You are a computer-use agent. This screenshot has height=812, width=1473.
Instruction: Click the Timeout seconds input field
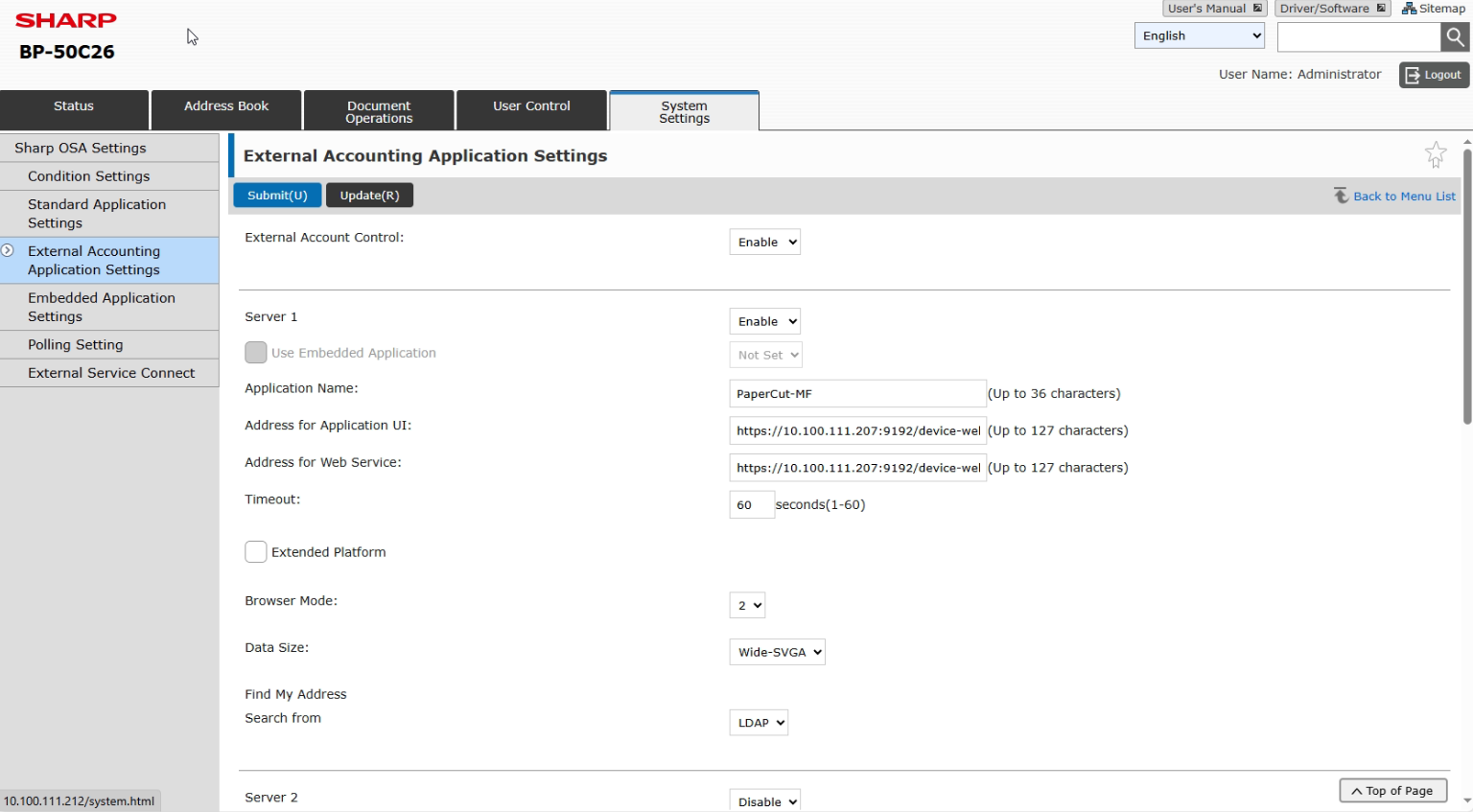click(x=752, y=505)
